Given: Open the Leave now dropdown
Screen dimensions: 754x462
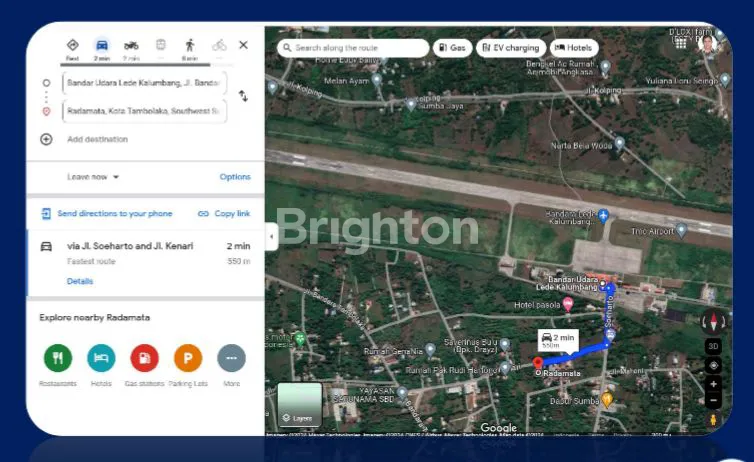Looking at the screenshot, I should [93, 177].
